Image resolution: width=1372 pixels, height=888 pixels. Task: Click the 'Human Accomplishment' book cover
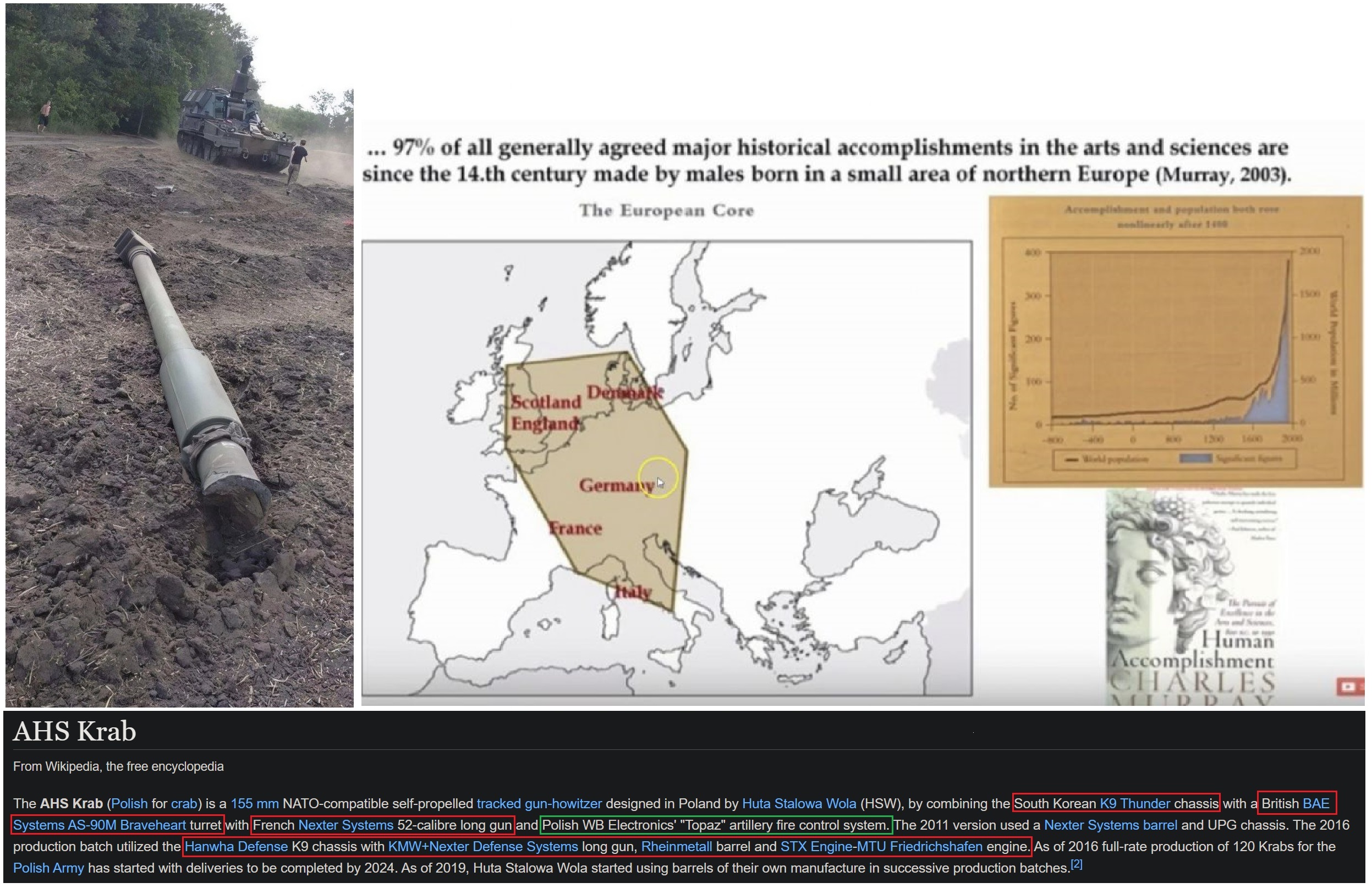(x=1192, y=598)
